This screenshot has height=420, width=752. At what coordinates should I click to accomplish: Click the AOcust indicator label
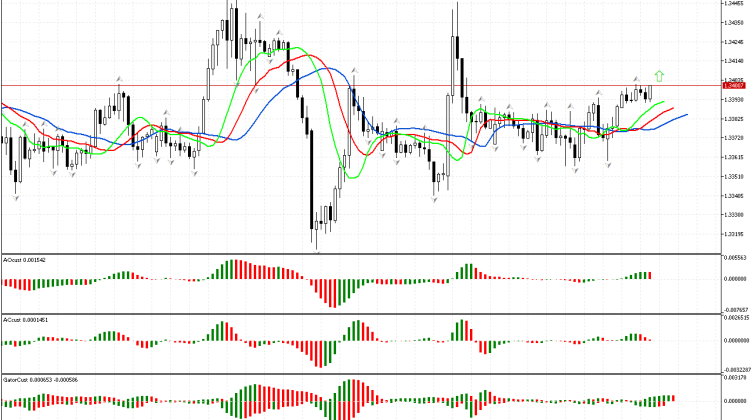(18, 259)
